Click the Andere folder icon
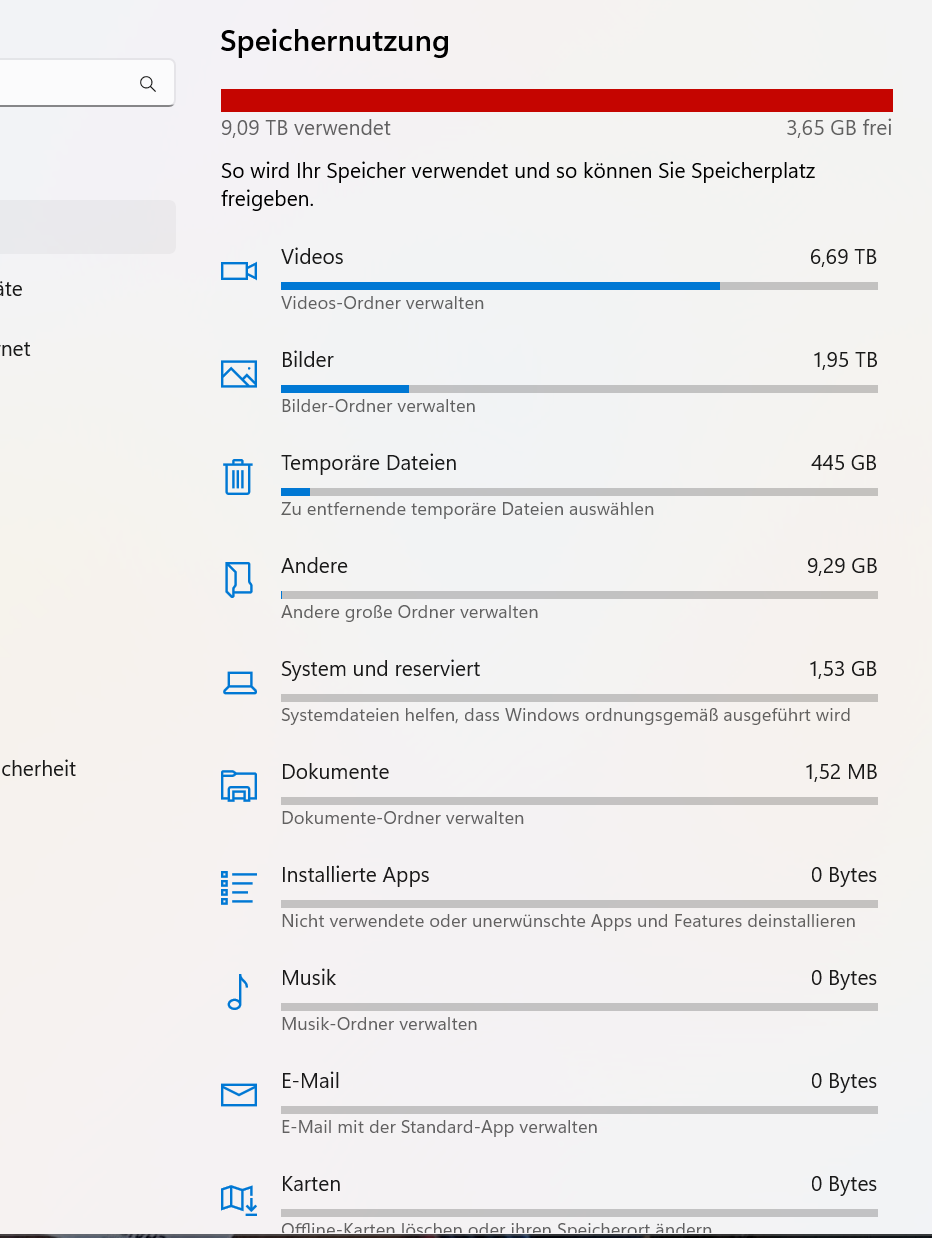The height and width of the screenshot is (1238, 932). click(238, 580)
